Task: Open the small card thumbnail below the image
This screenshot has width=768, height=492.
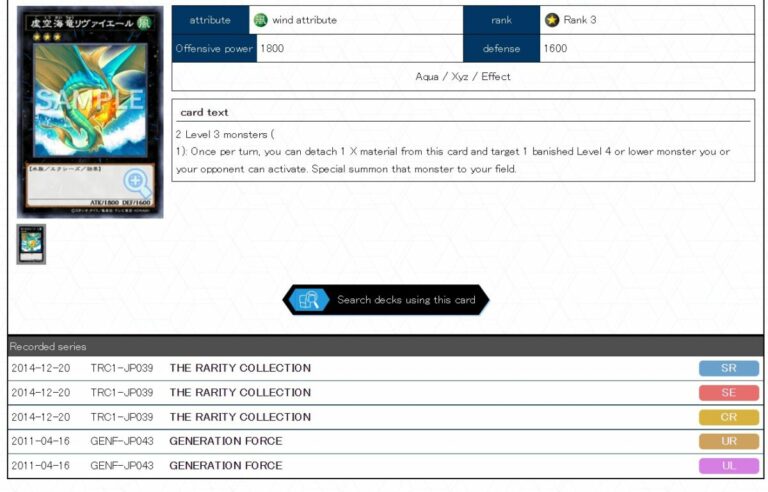Action: [x=31, y=244]
